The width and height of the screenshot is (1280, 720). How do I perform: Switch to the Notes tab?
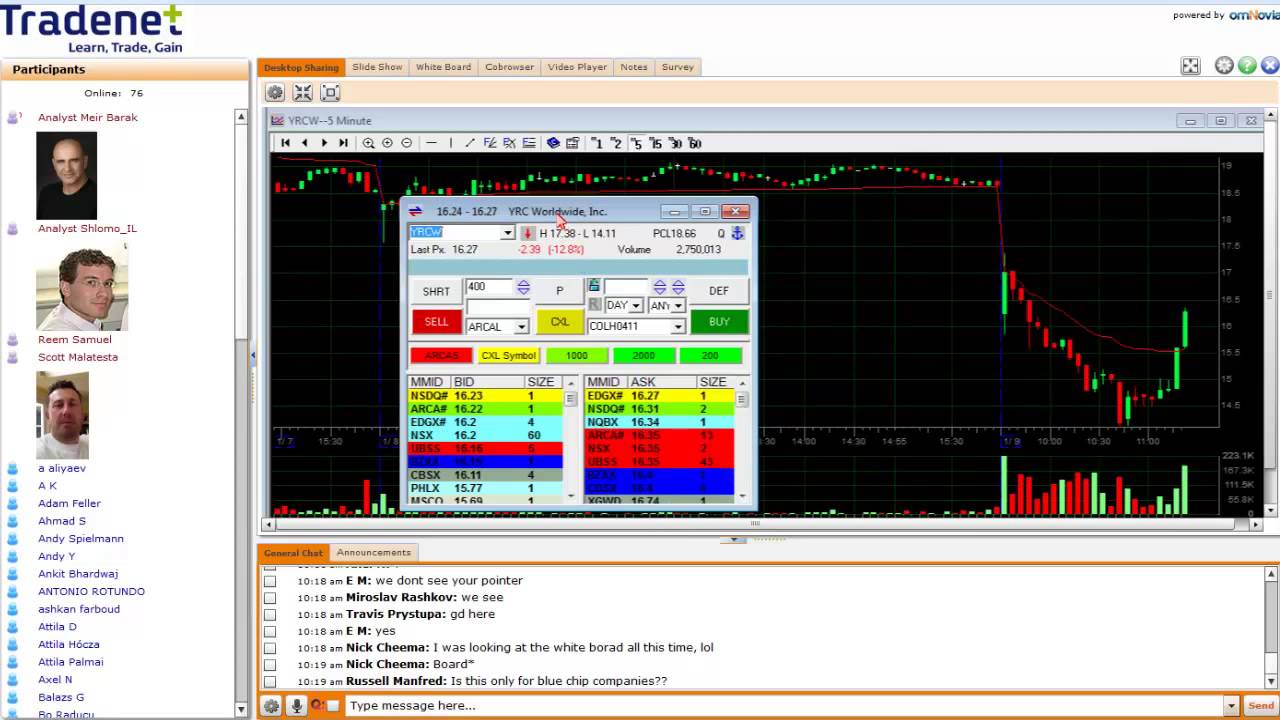tap(634, 67)
